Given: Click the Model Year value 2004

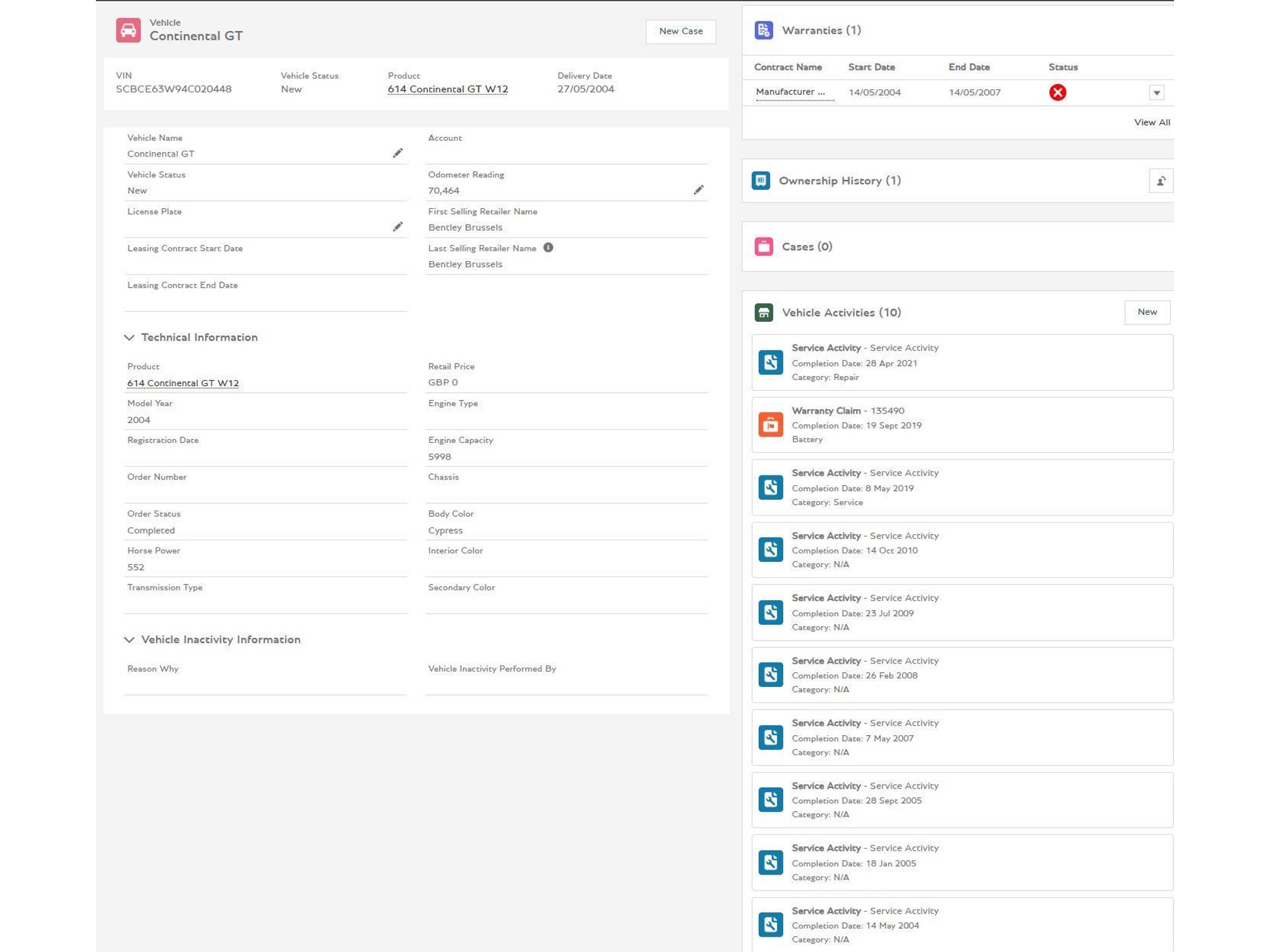Looking at the screenshot, I should point(139,420).
